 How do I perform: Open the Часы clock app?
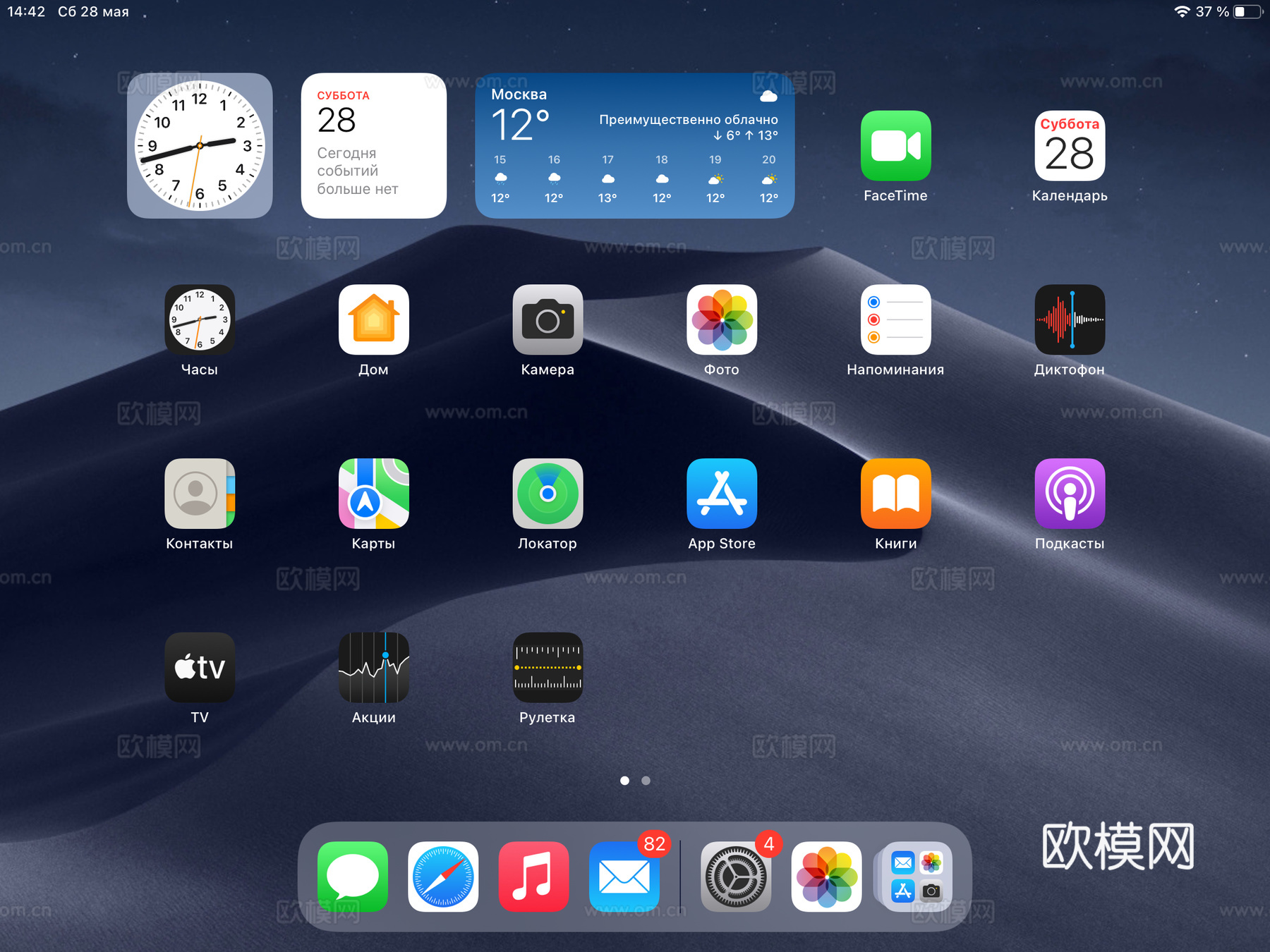[200, 319]
